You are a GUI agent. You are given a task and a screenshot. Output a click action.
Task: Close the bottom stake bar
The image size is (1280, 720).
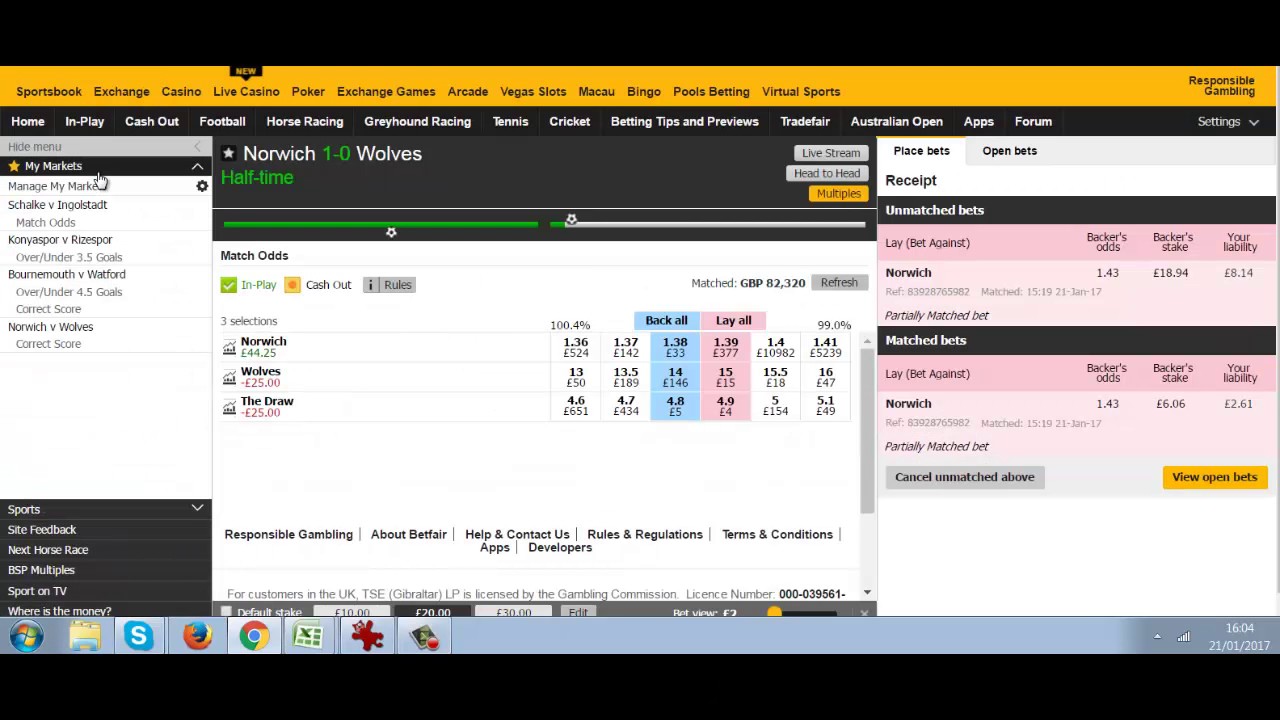coord(864,612)
